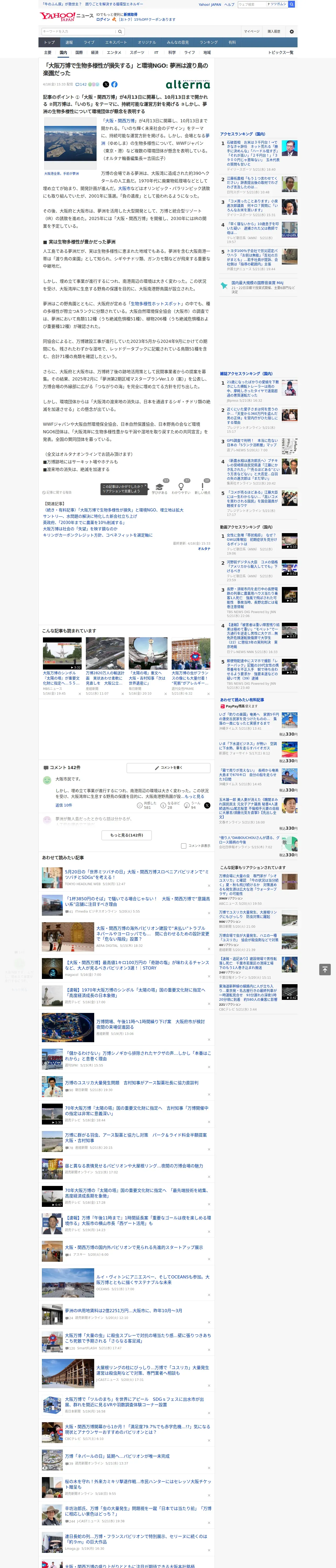Viewport: 336px width, 1568px height.
Task: Click the top web search input field
Action: coord(251,4)
